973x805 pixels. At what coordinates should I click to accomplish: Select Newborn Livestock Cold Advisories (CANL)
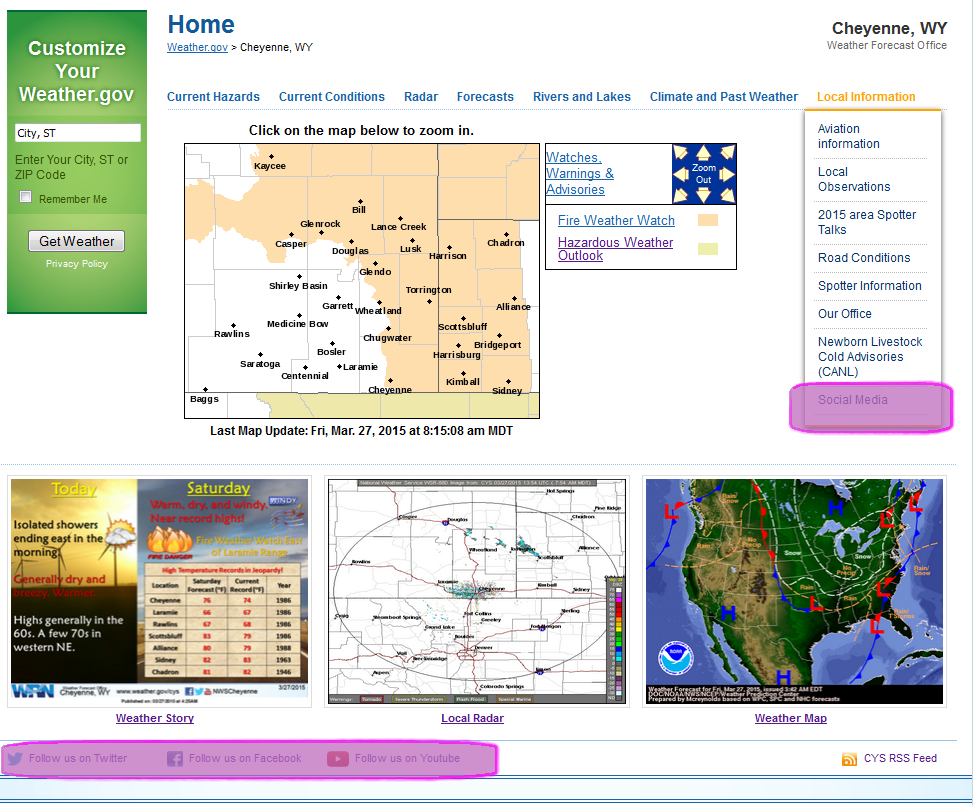coord(870,357)
